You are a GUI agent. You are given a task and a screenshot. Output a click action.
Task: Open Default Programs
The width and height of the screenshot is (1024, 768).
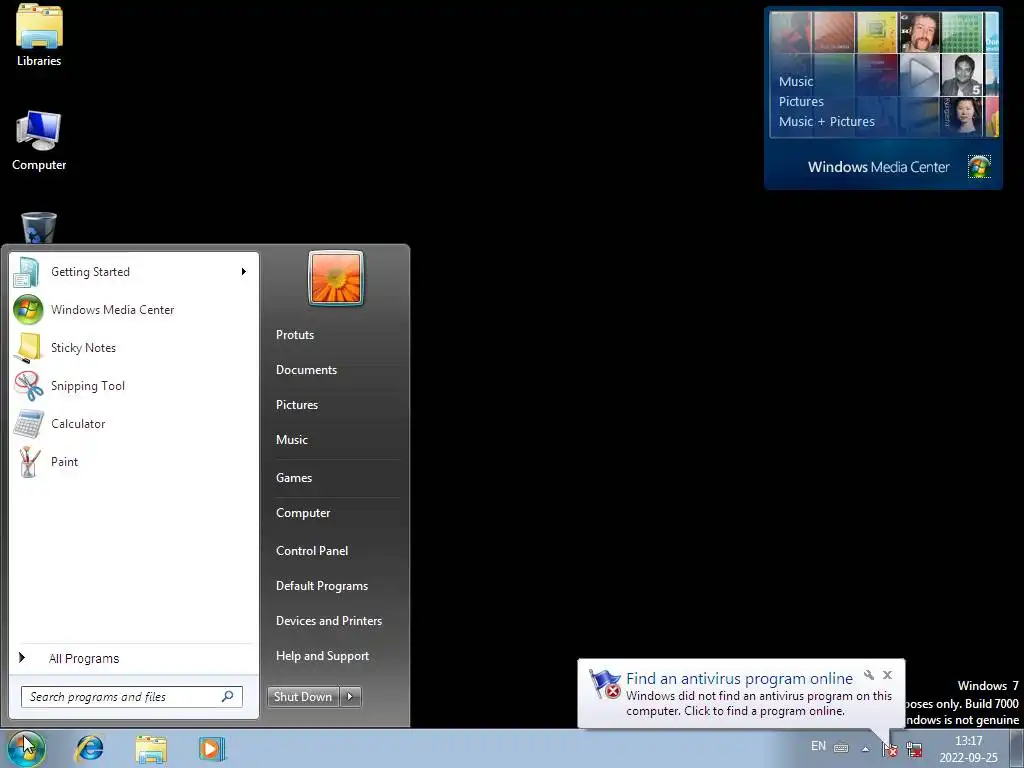pos(322,586)
